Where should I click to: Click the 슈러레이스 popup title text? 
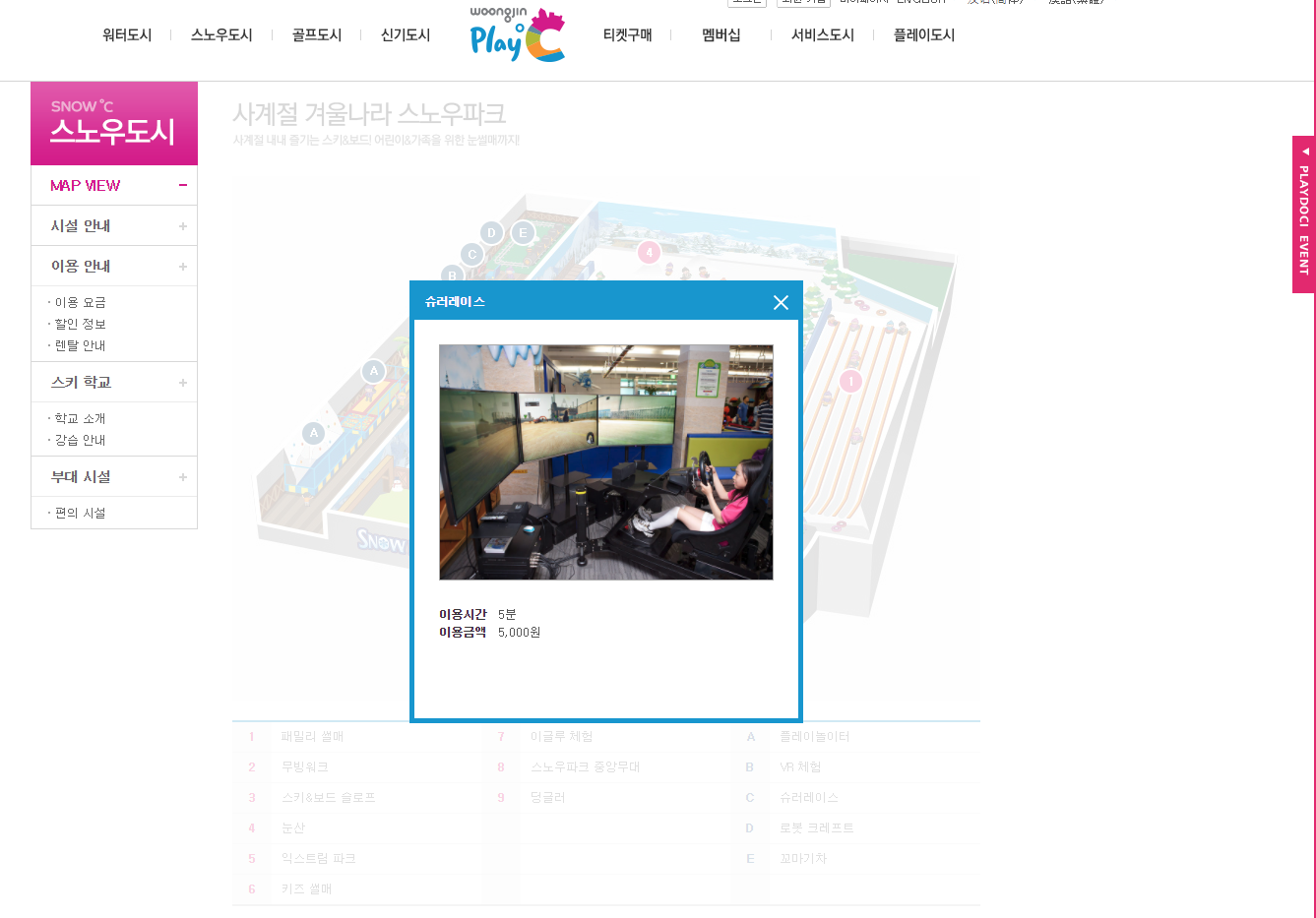pyautogui.click(x=456, y=302)
